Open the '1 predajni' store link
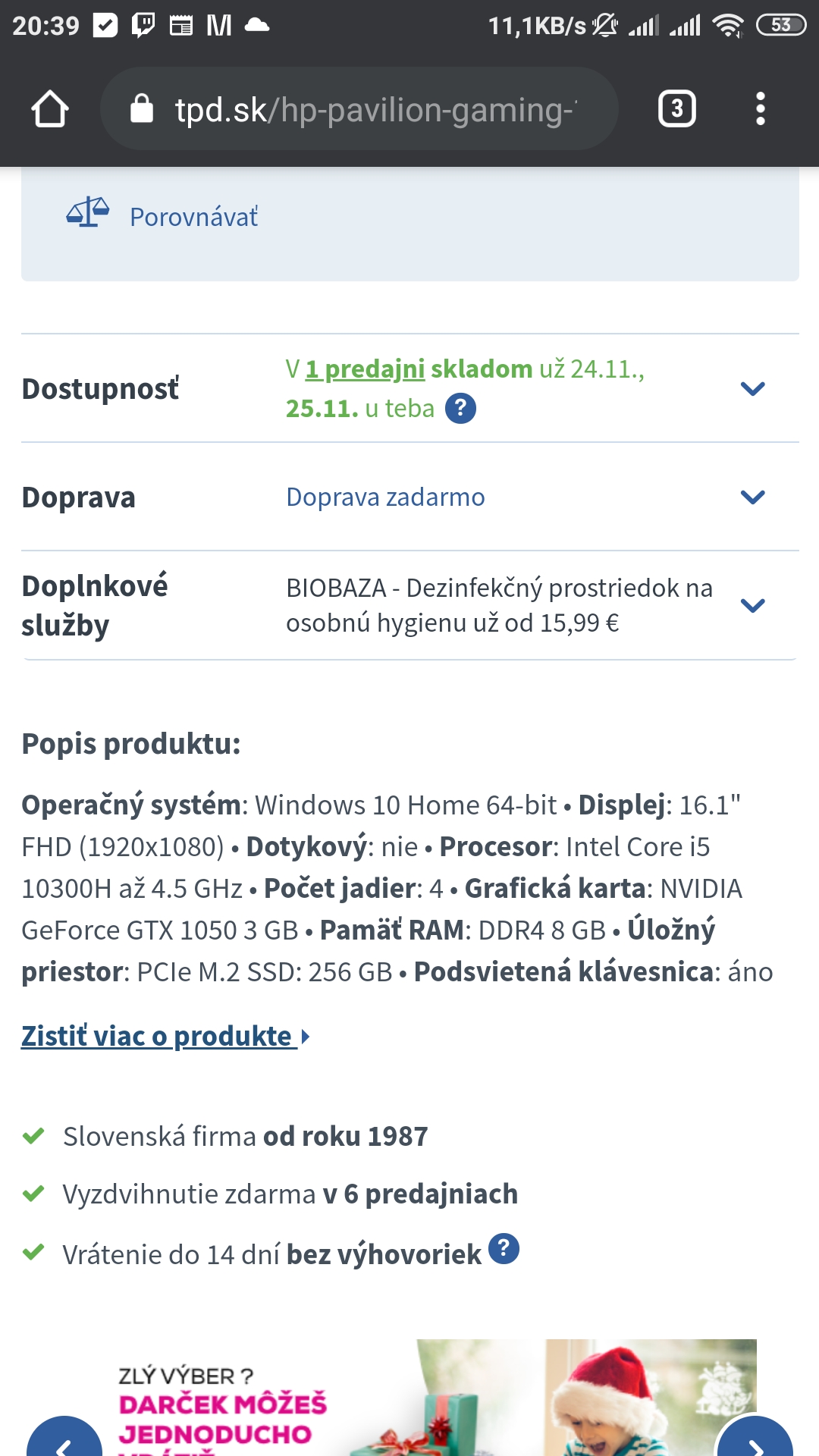 point(365,369)
